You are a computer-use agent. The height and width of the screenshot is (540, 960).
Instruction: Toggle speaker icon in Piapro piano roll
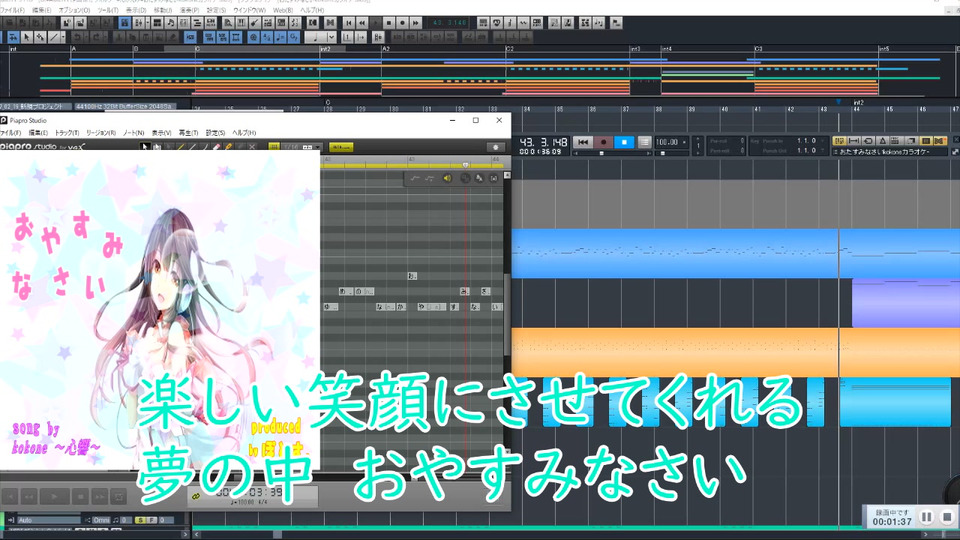click(x=447, y=178)
